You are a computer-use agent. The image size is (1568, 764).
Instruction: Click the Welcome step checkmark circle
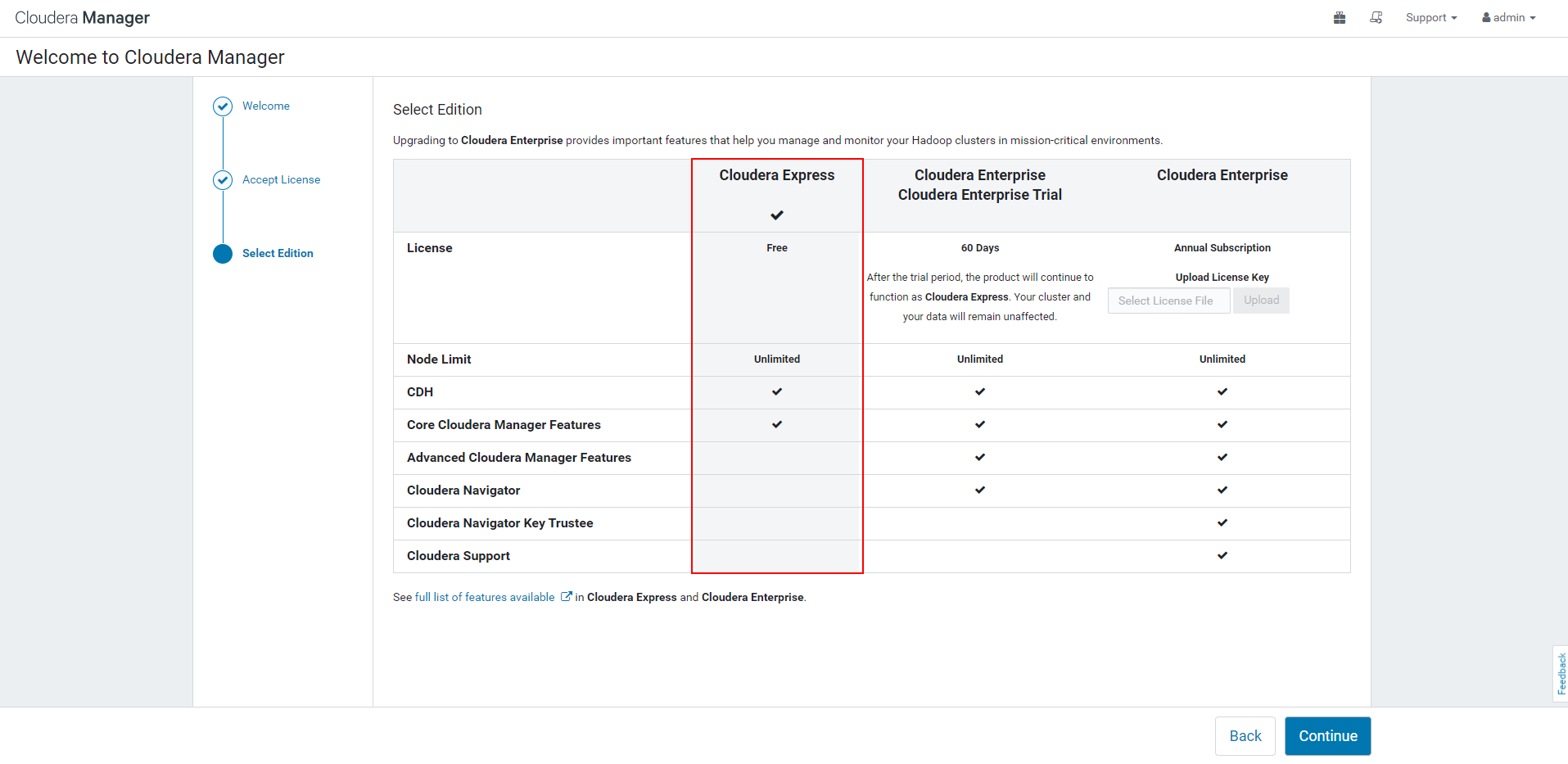click(x=223, y=106)
